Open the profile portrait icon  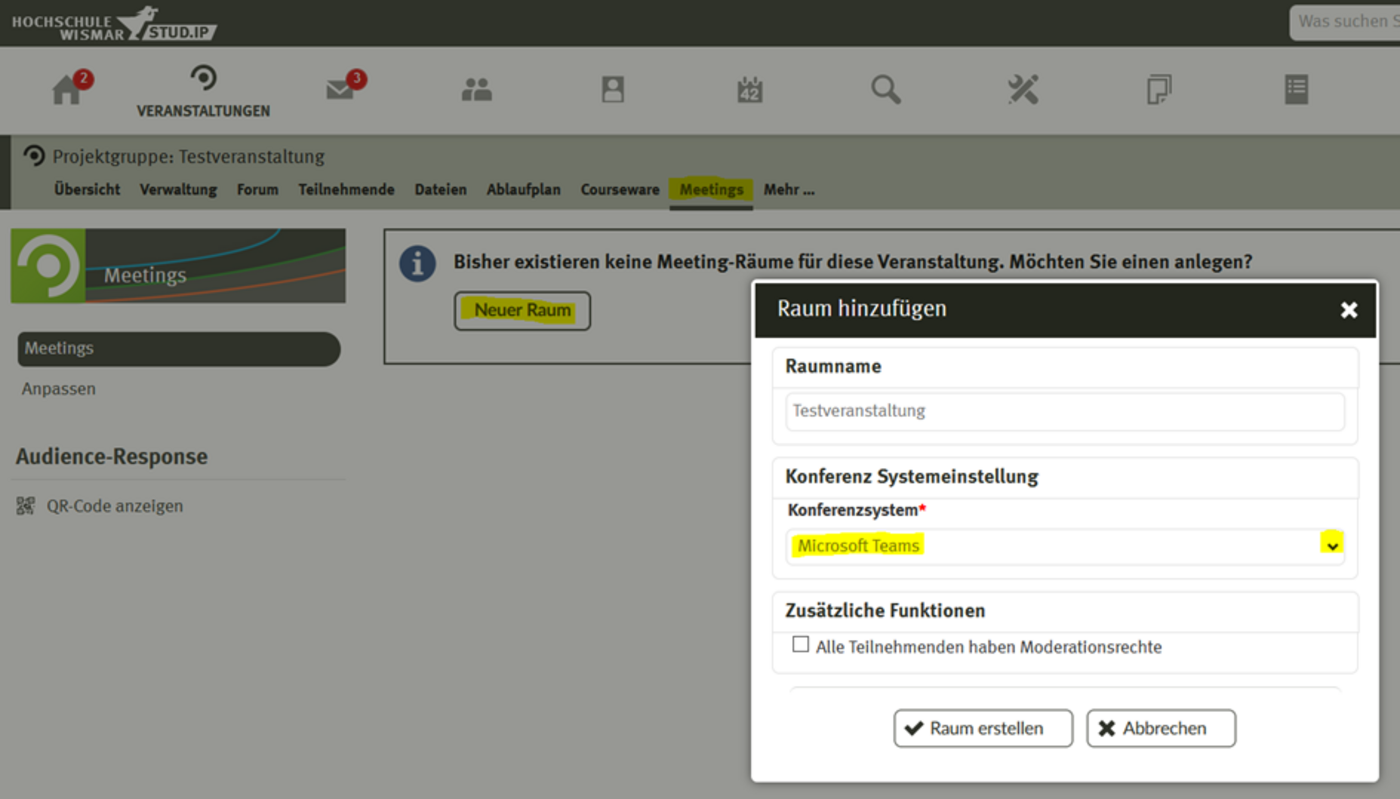click(x=613, y=89)
